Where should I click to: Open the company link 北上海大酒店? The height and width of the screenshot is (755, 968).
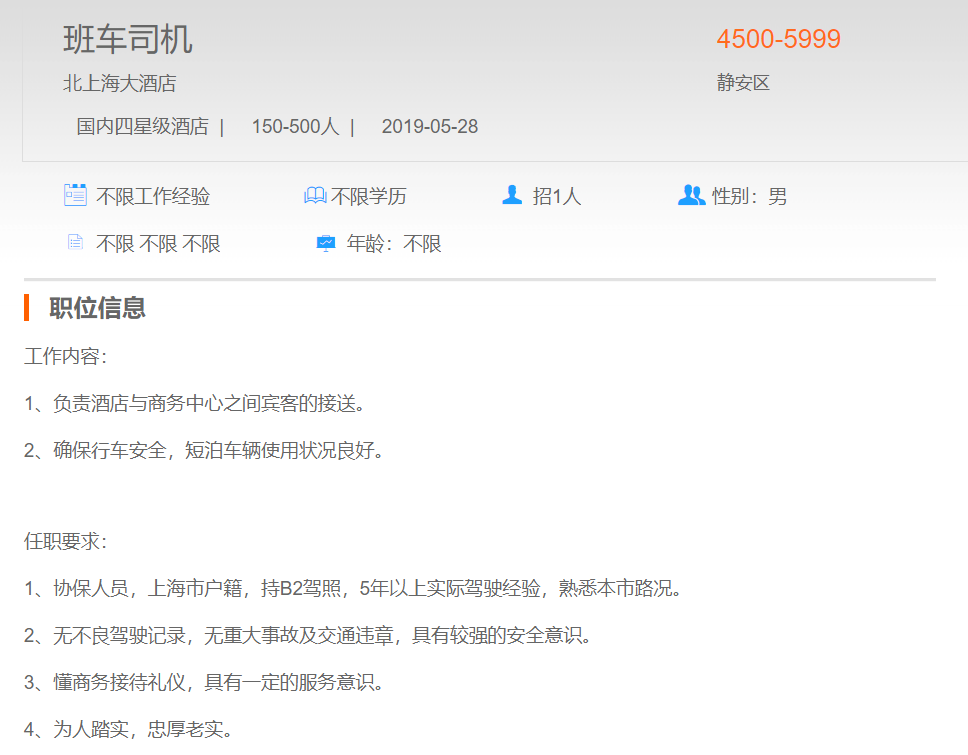[x=120, y=84]
